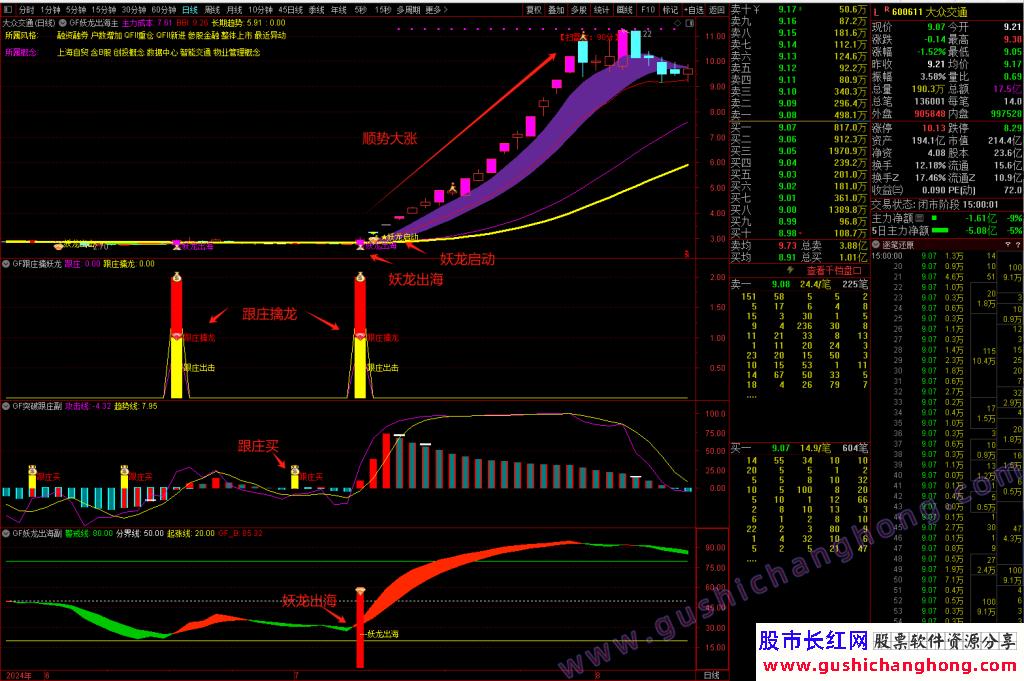
Task: Switch to 30分钟 chart period
Action: [133, 10]
